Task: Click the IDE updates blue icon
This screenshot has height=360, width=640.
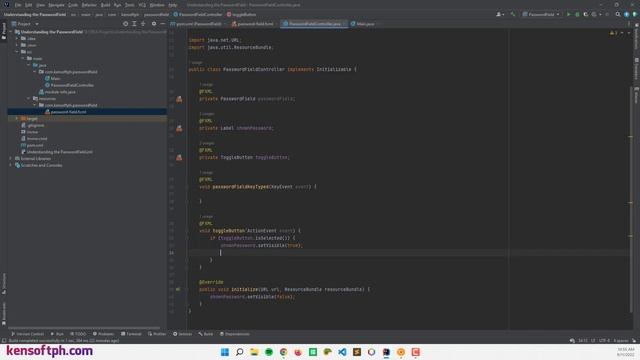Action: [627, 14]
